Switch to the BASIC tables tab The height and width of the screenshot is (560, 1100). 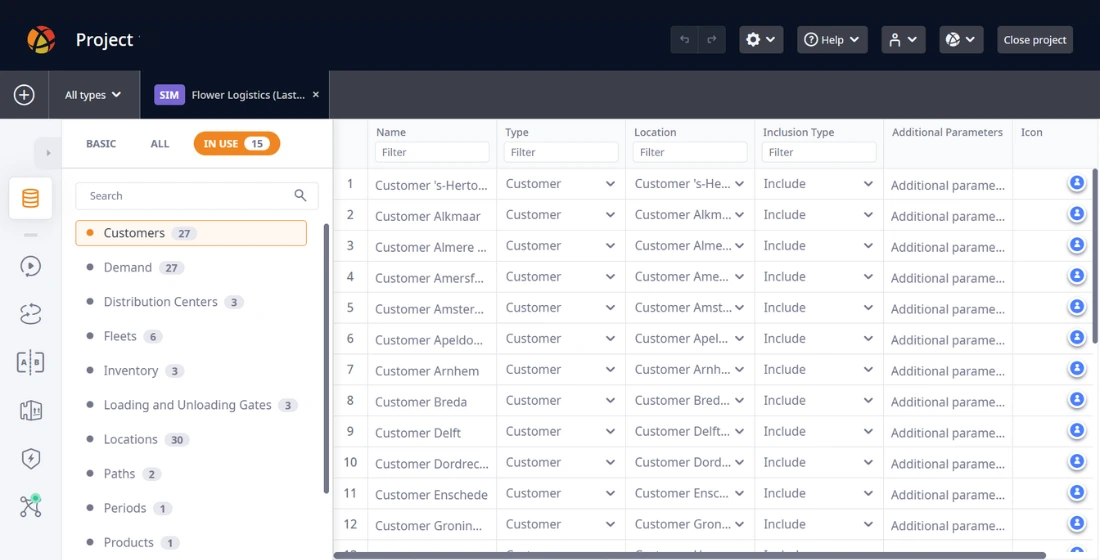(101, 144)
